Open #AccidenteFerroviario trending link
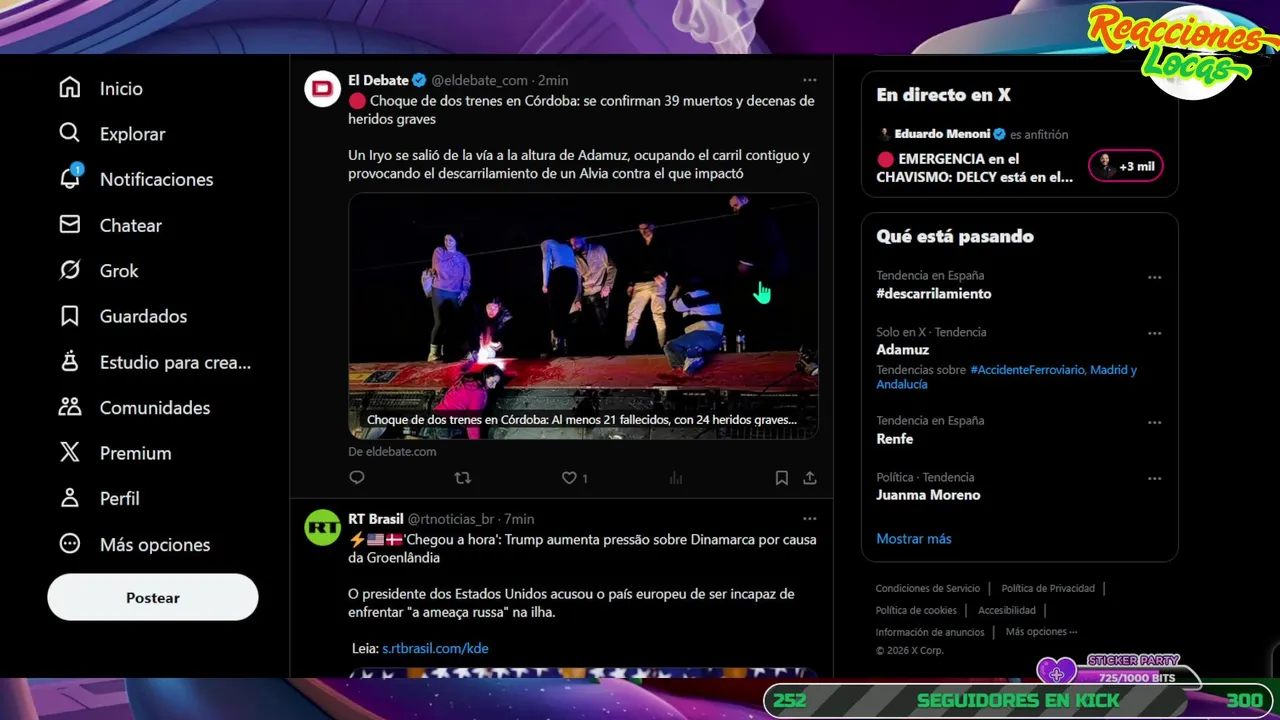 [1027, 369]
